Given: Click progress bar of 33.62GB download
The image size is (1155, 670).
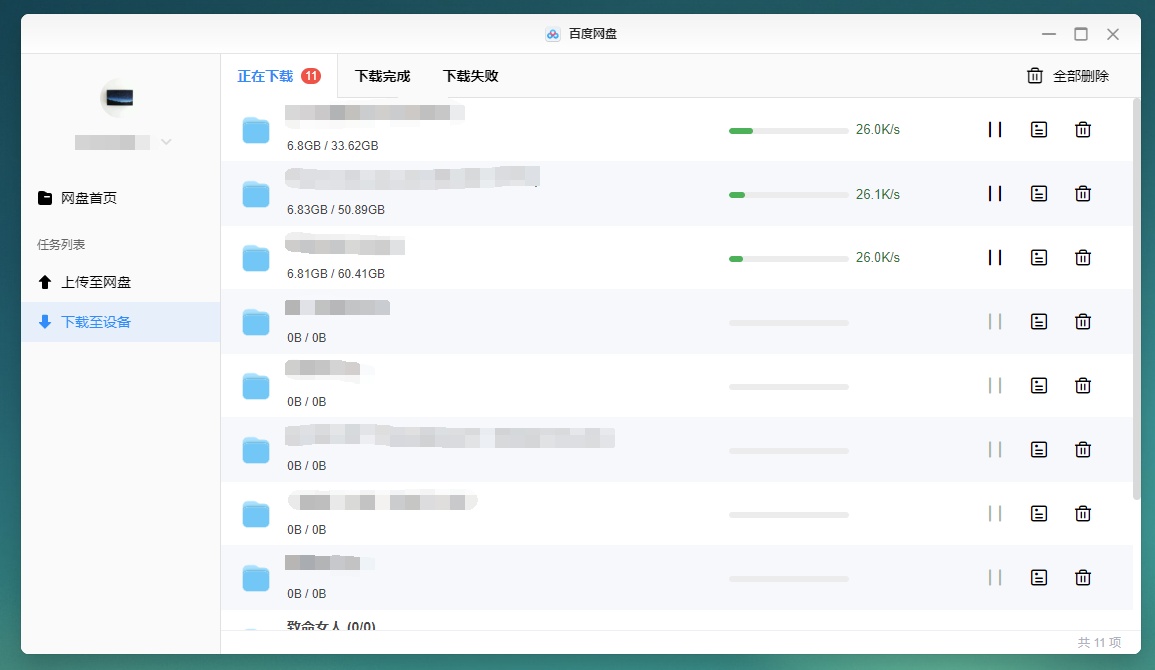Looking at the screenshot, I should coord(788,130).
